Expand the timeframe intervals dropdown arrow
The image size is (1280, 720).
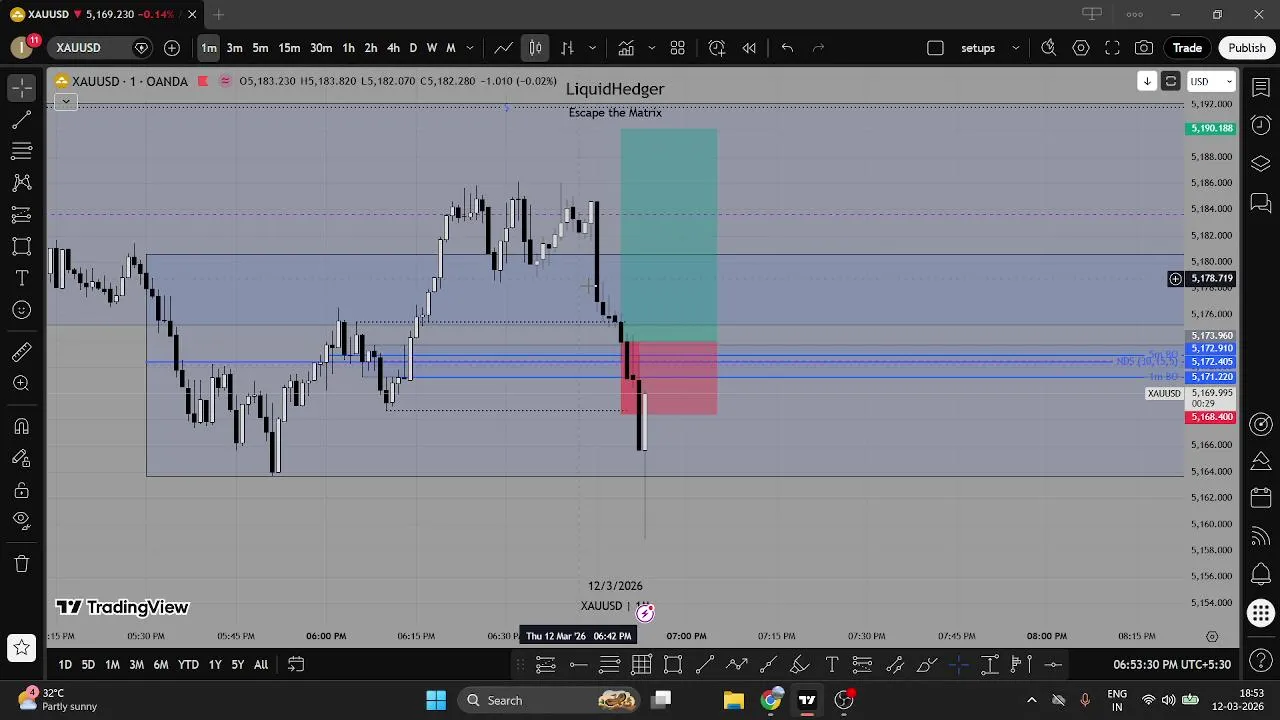[470, 48]
